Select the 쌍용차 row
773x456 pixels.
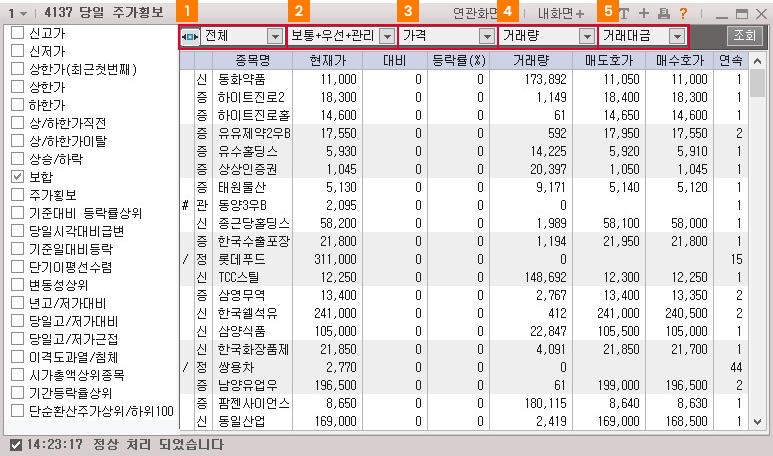click(463, 367)
